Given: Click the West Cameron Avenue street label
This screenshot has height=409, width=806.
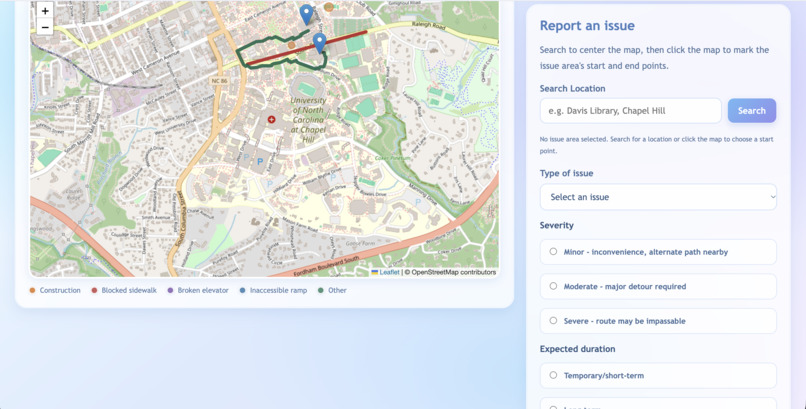Looking at the screenshot, I should [155, 64].
